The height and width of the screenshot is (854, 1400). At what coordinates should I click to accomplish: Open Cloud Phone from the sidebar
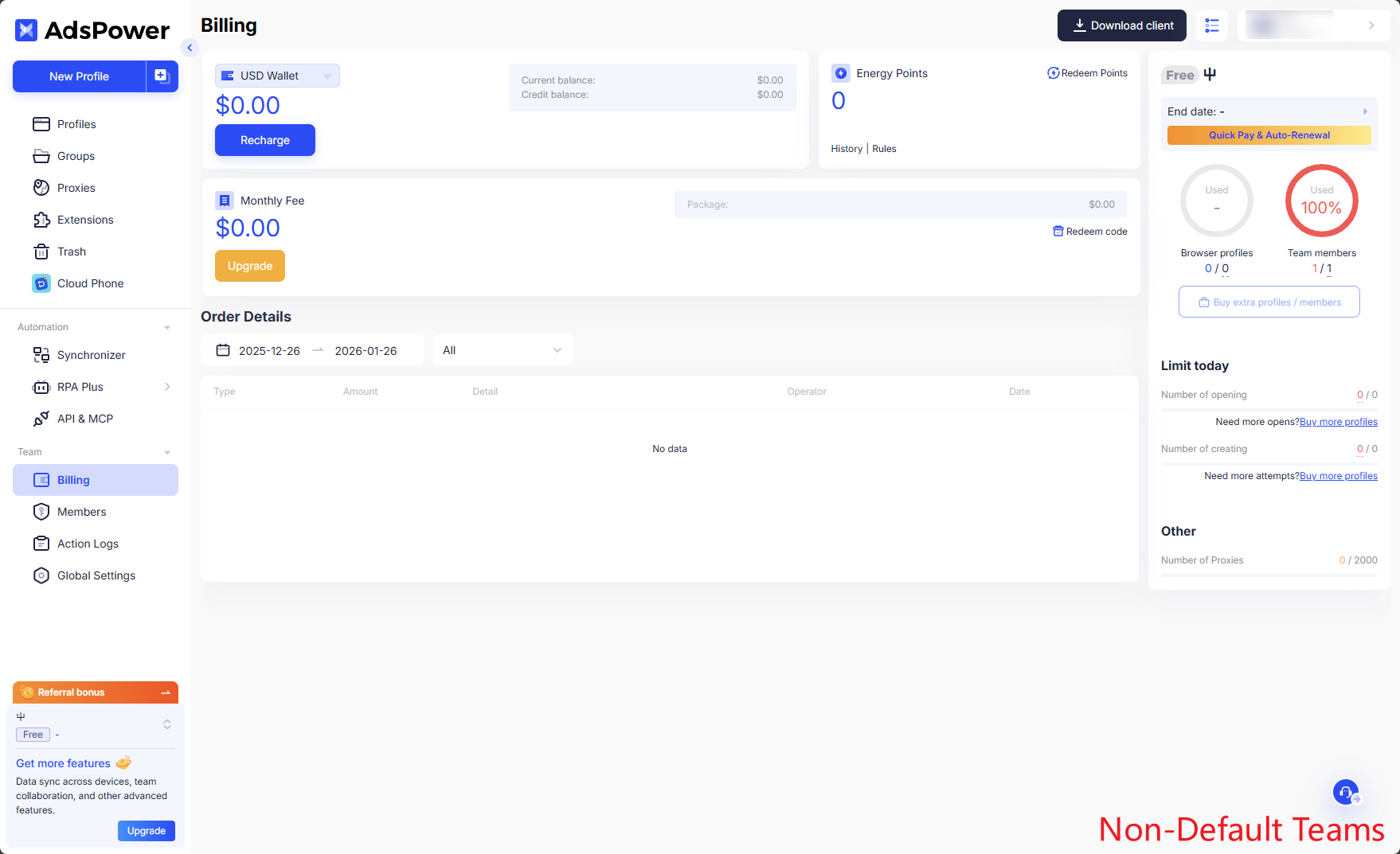point(90,283)
